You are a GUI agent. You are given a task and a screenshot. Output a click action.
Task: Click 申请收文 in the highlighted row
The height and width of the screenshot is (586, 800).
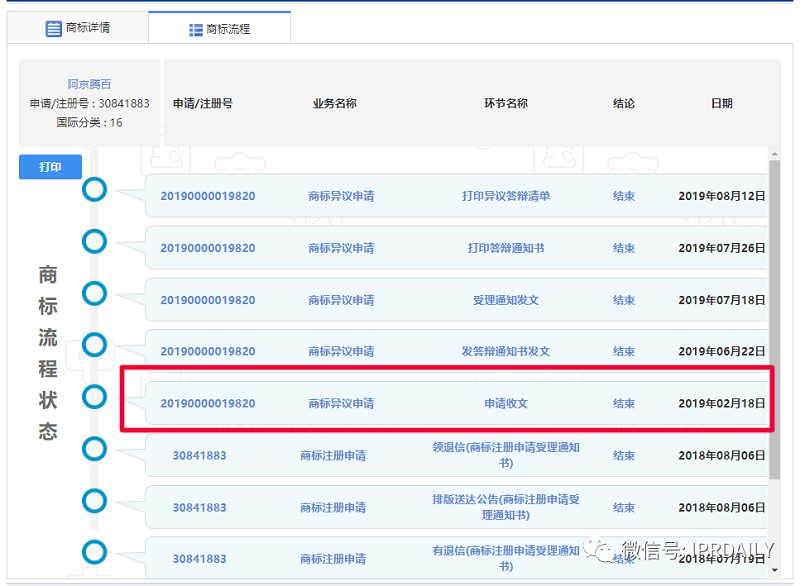click(505, 404)
